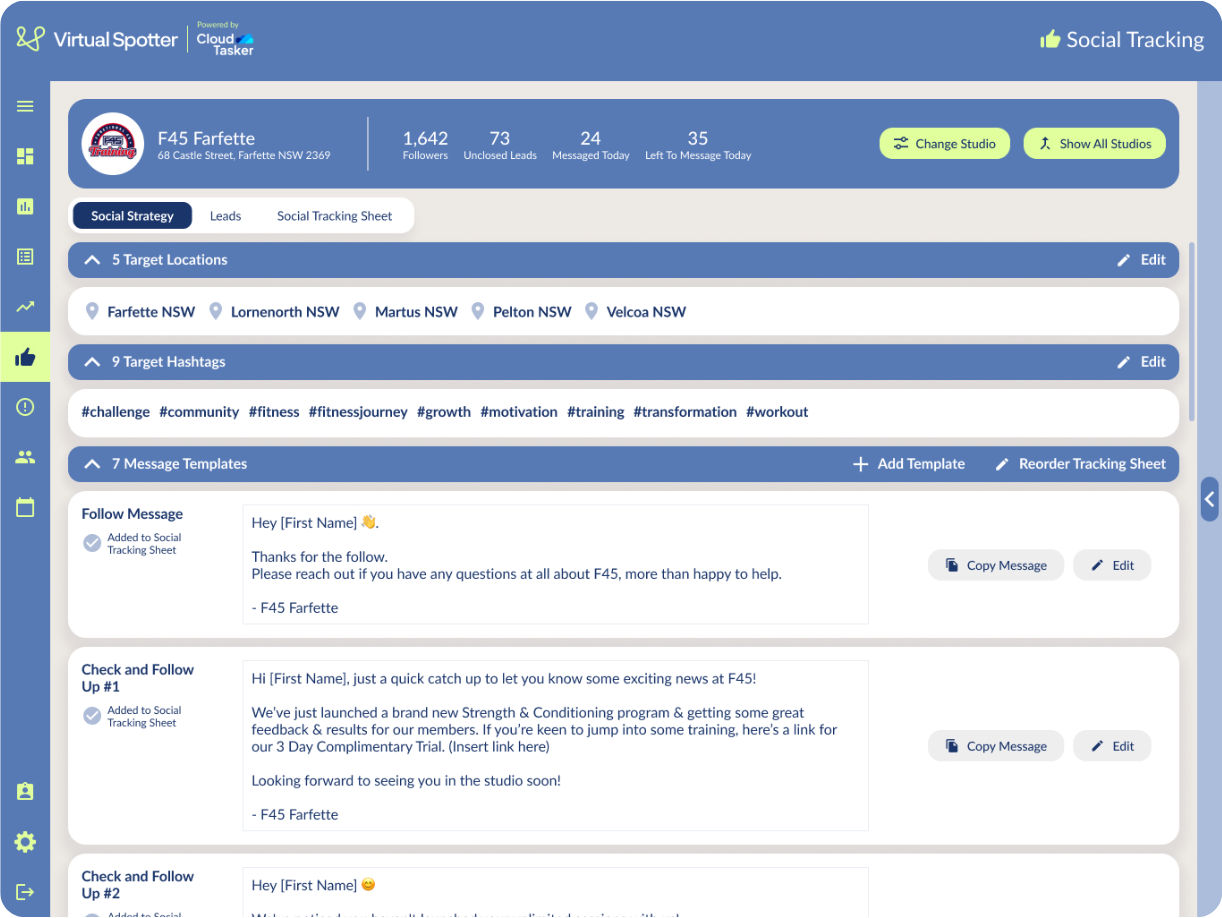Click the settings gear icon in sidebar
This screenshot has height=918, width=1222.
coord(25,842)
